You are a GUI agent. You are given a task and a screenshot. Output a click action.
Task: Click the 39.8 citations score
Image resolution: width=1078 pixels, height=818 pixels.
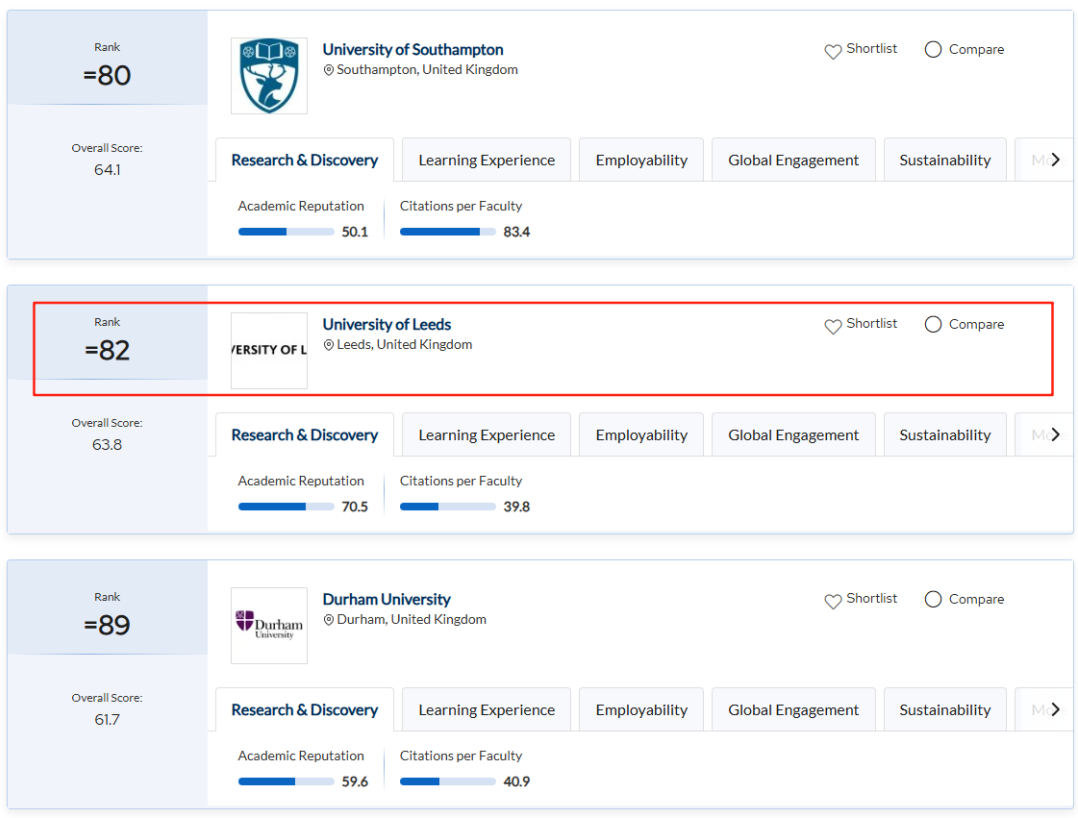tap(516, 507)
